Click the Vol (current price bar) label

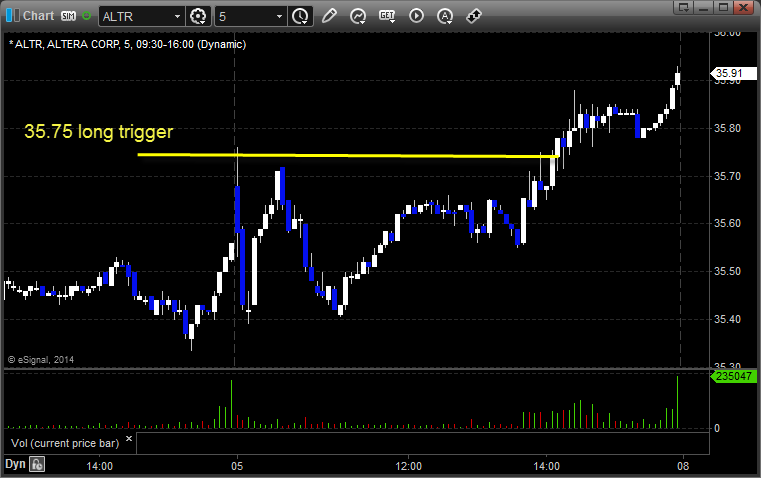[x=65, y=443]
